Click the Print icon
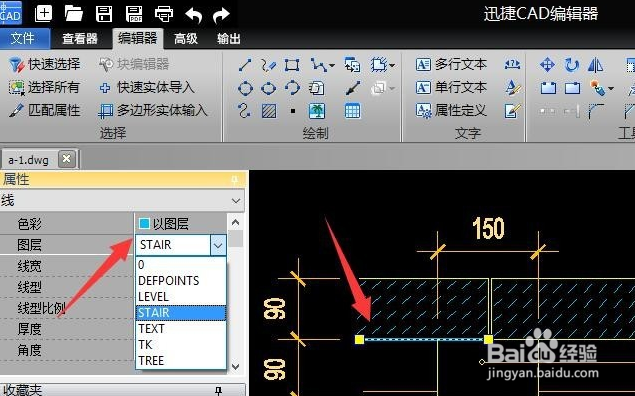 (164, 14)
